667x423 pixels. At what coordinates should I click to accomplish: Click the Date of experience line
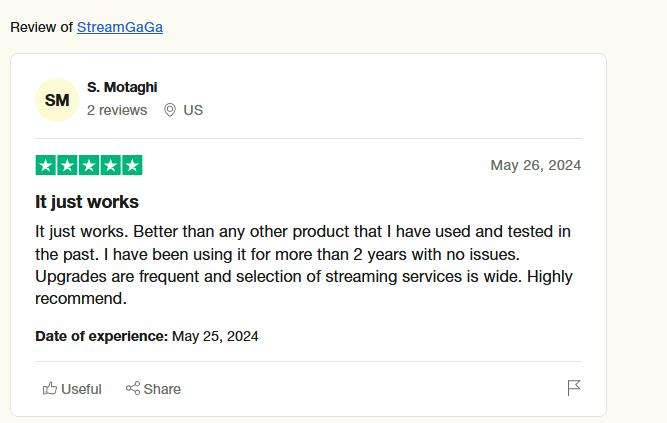147,336
